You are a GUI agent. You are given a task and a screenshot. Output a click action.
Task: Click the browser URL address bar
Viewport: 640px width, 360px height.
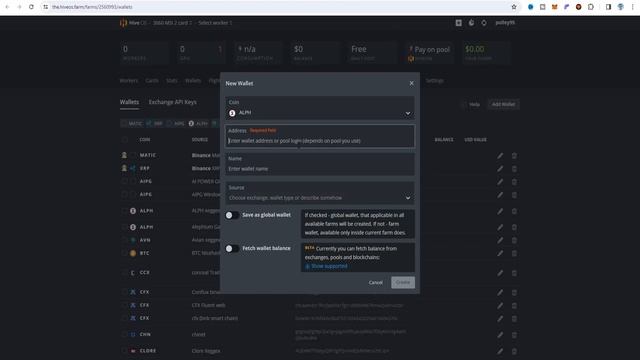coord(278,7)
